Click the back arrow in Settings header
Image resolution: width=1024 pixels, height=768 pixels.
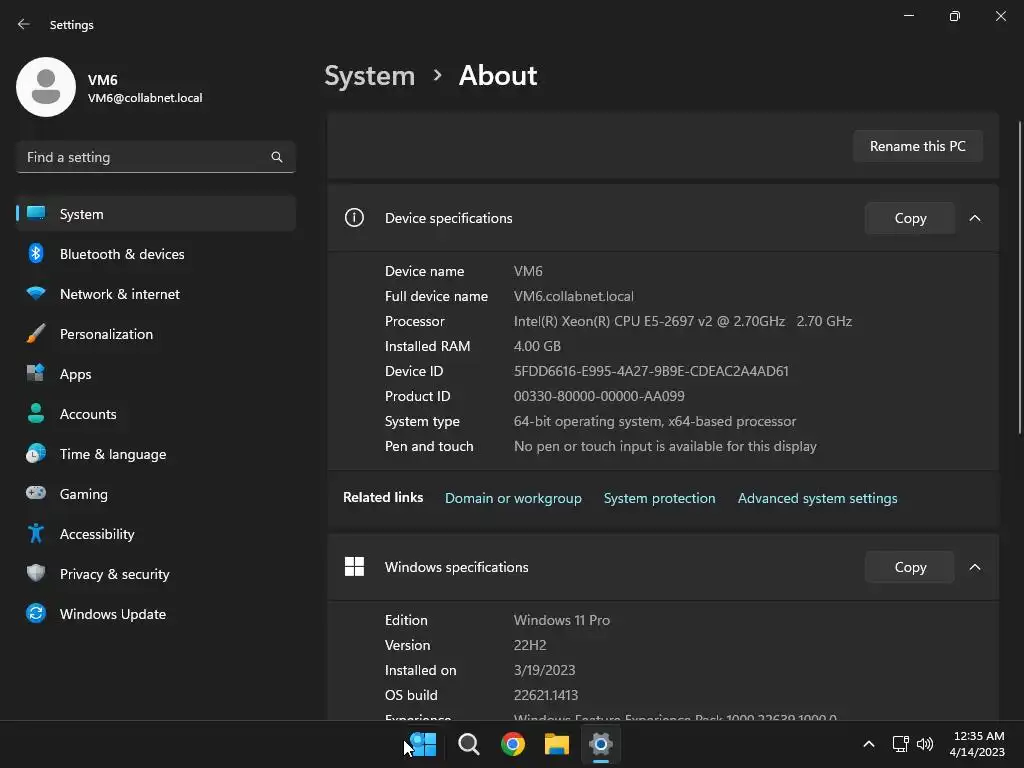coord(24,24)
